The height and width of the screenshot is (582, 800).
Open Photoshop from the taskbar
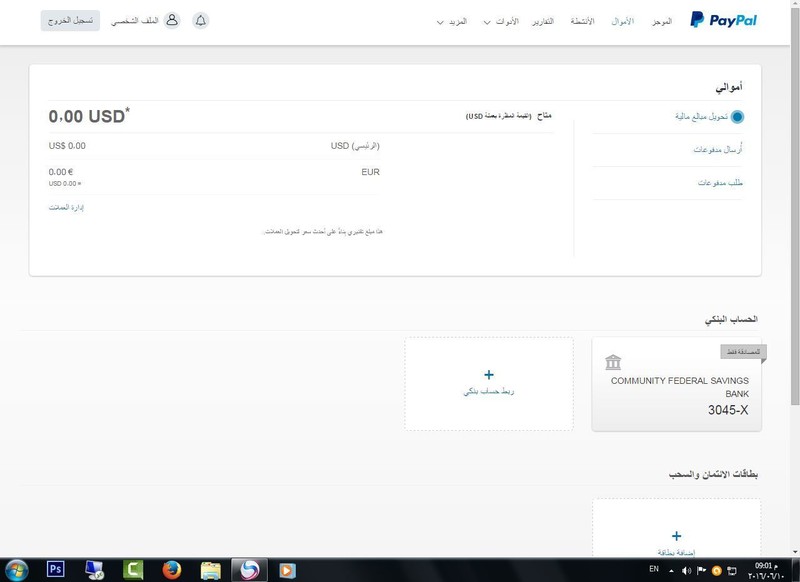(55, 569)
